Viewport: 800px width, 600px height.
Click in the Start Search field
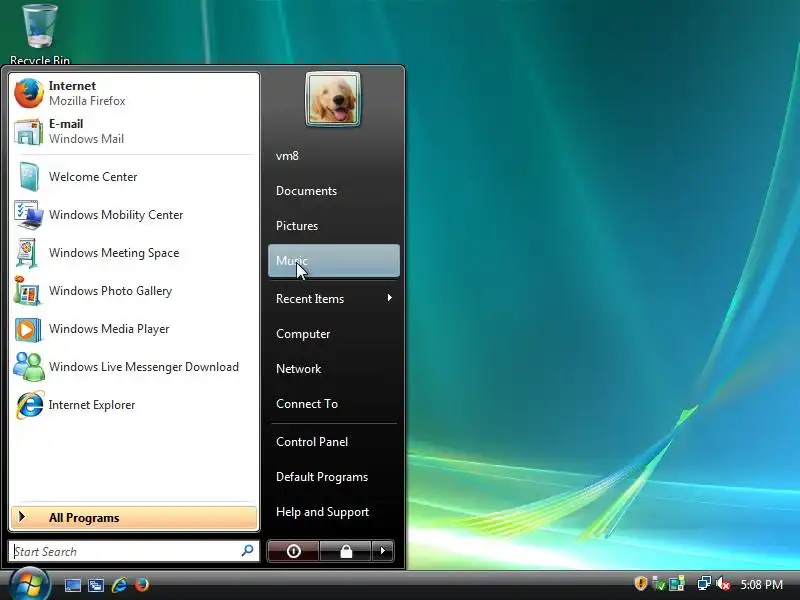[x=134, y=551]
